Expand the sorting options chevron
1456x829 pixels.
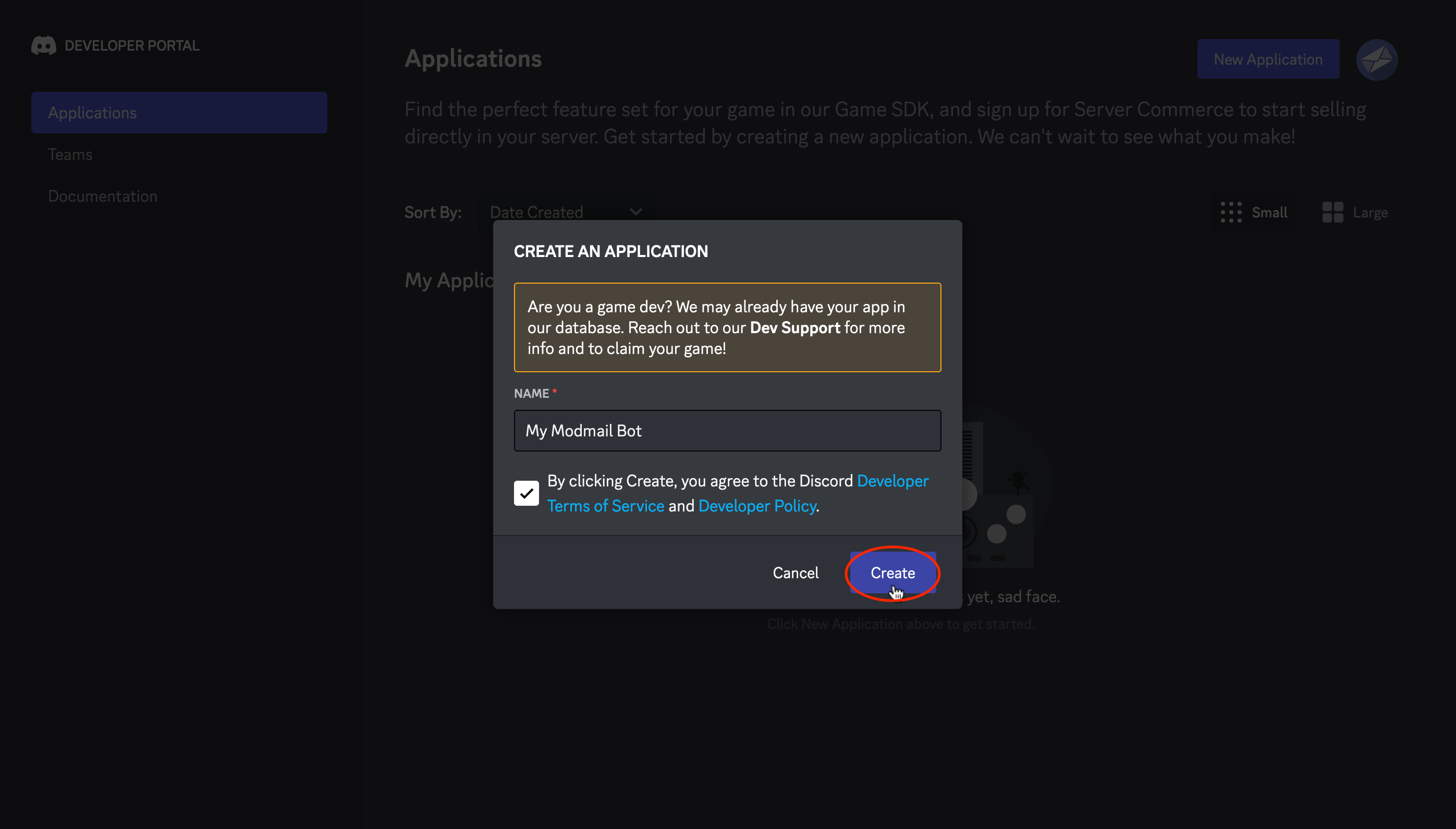[x=636, y=211]
